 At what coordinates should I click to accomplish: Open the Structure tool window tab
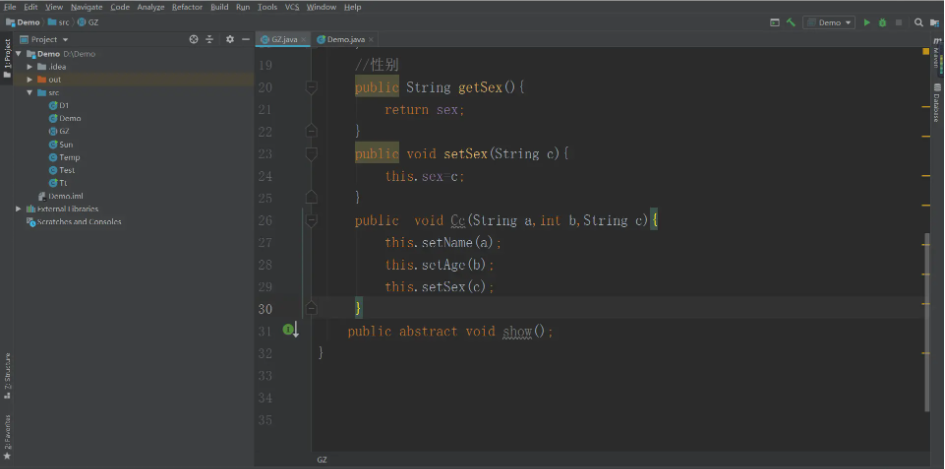(7, 377)
